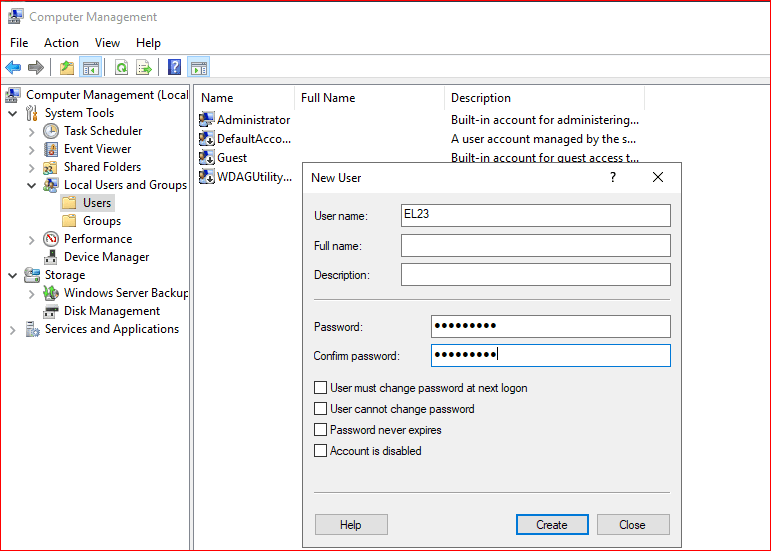This screenshot has width=771, height=551.
Task: Click the blue Back arrow in toolbar
Action: pyautogui.click(x=13, y=68)
